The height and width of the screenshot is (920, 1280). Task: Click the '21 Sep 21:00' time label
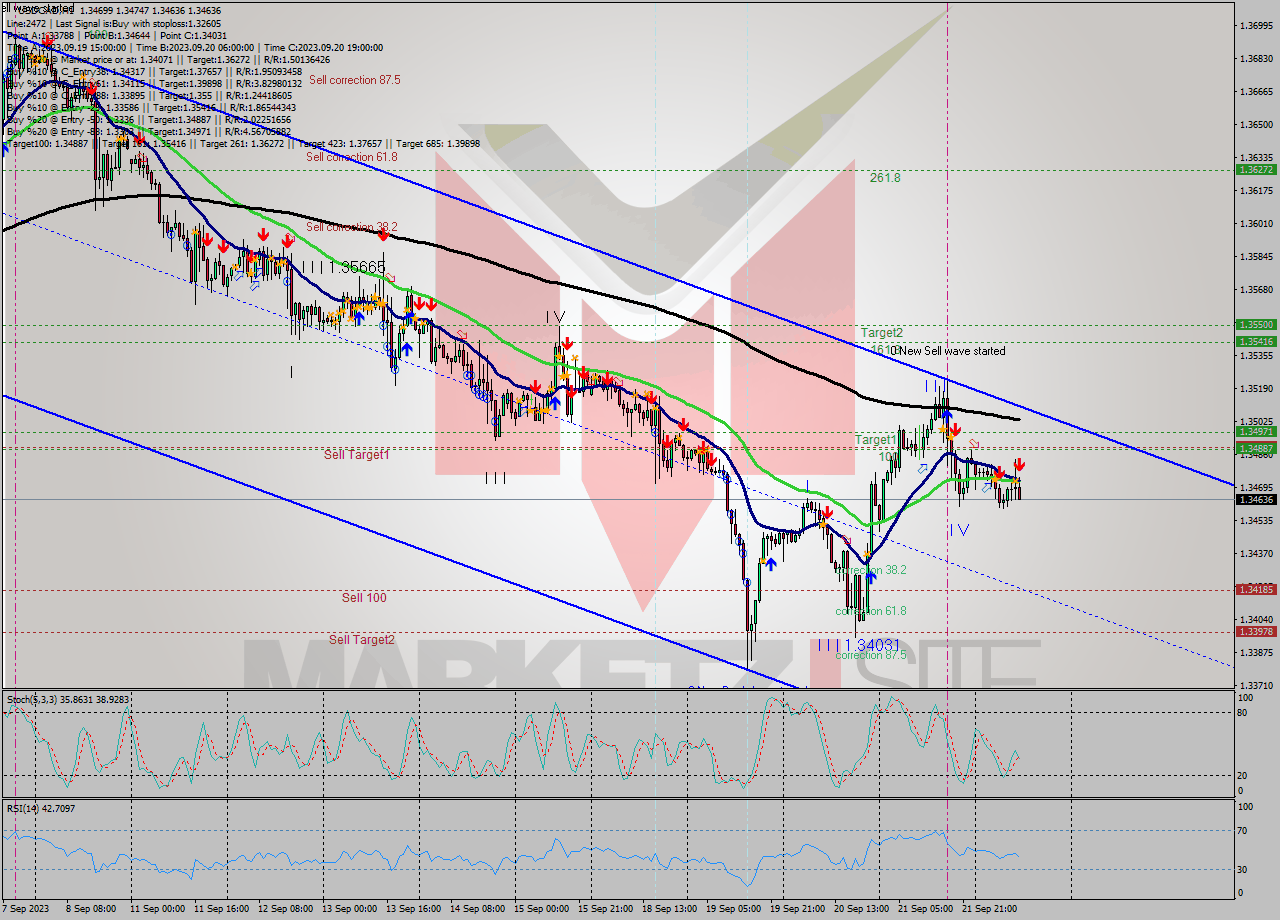point(989,909)
